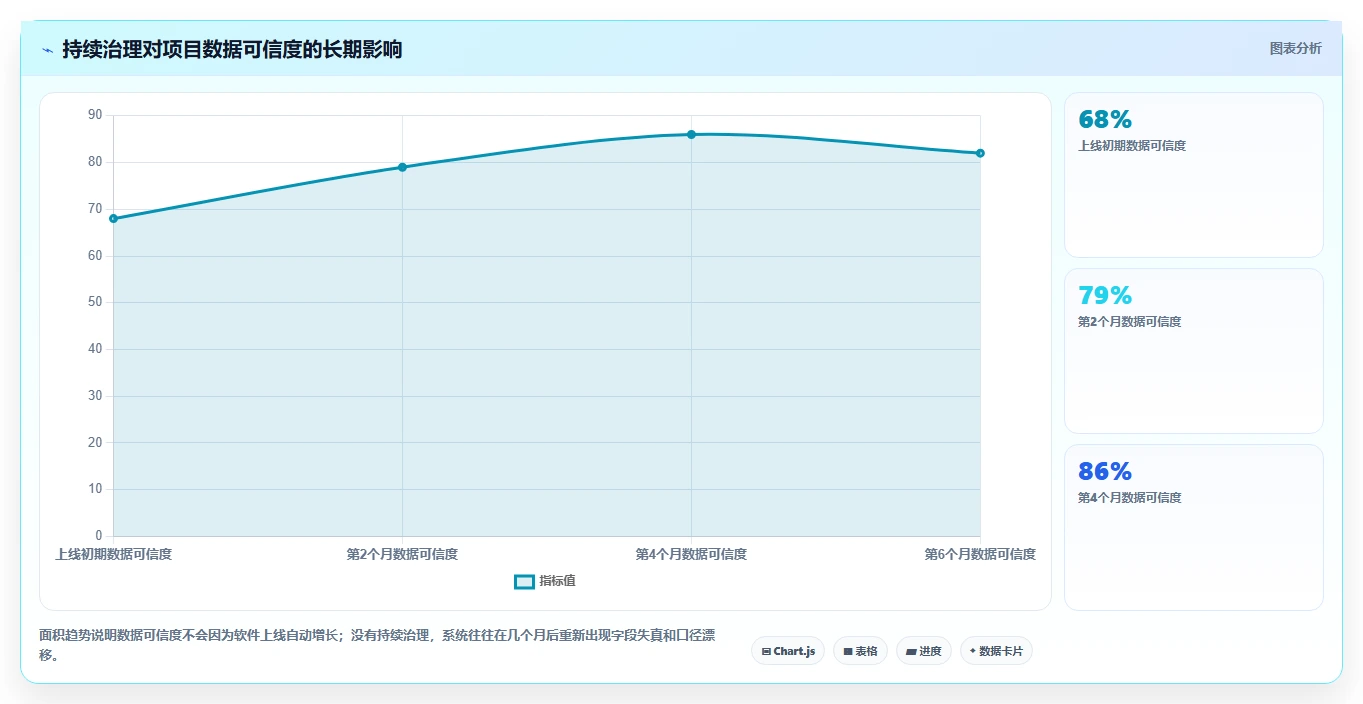Screen dimensions: 1363x704
Task: Click the description paragraph starting 面积趋势说明
Action: tap(377, 646)
